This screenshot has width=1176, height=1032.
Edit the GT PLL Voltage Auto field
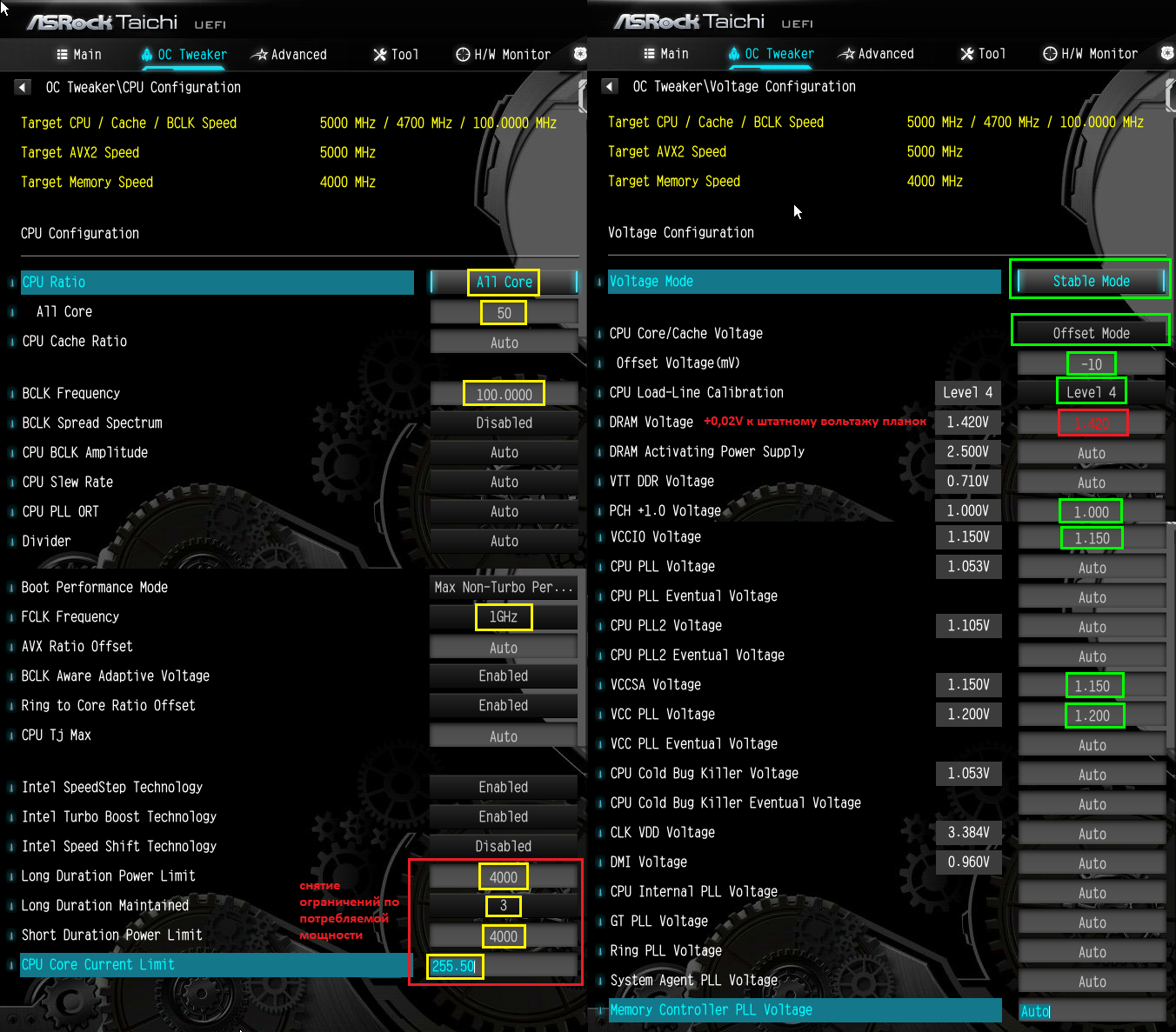[1091, 922]
